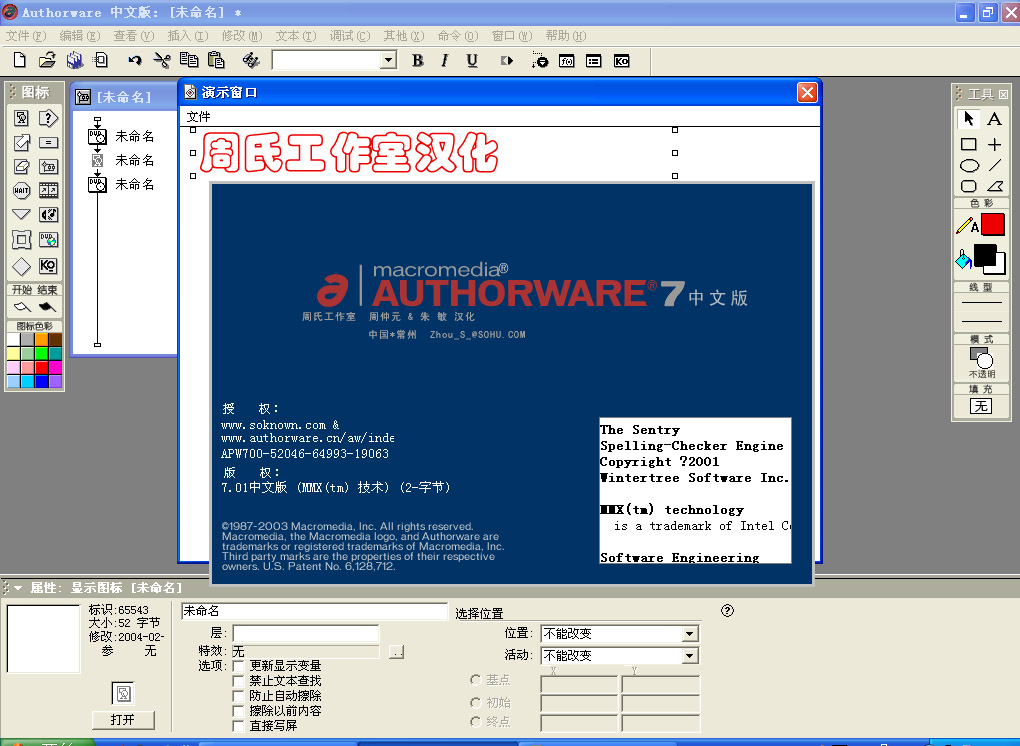Select the Ellipse drawing tool
Viewport: 1020px width, 746px height.
[x=969, y=165]
